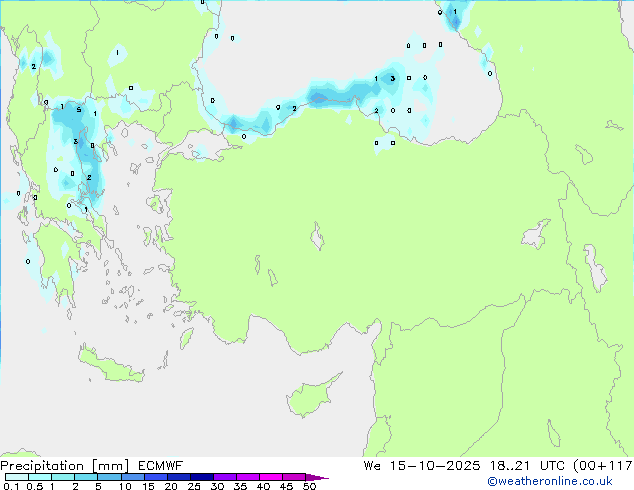Select the legend swatch between 0.5 and 1
This screenshot has width=634, height=490.
[x=40, y=477]
